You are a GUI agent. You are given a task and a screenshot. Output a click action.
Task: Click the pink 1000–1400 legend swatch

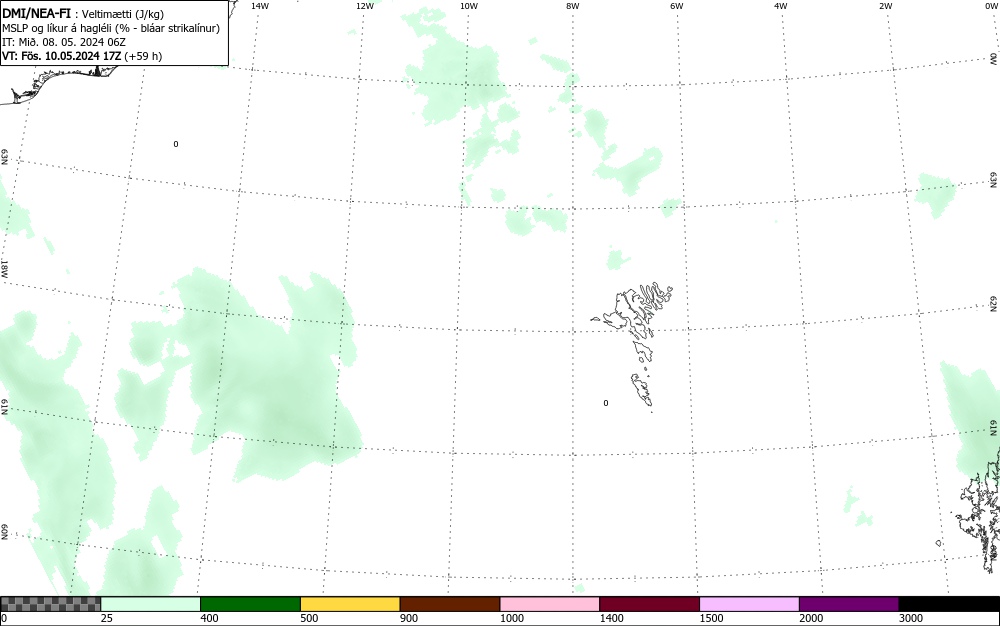550,604
